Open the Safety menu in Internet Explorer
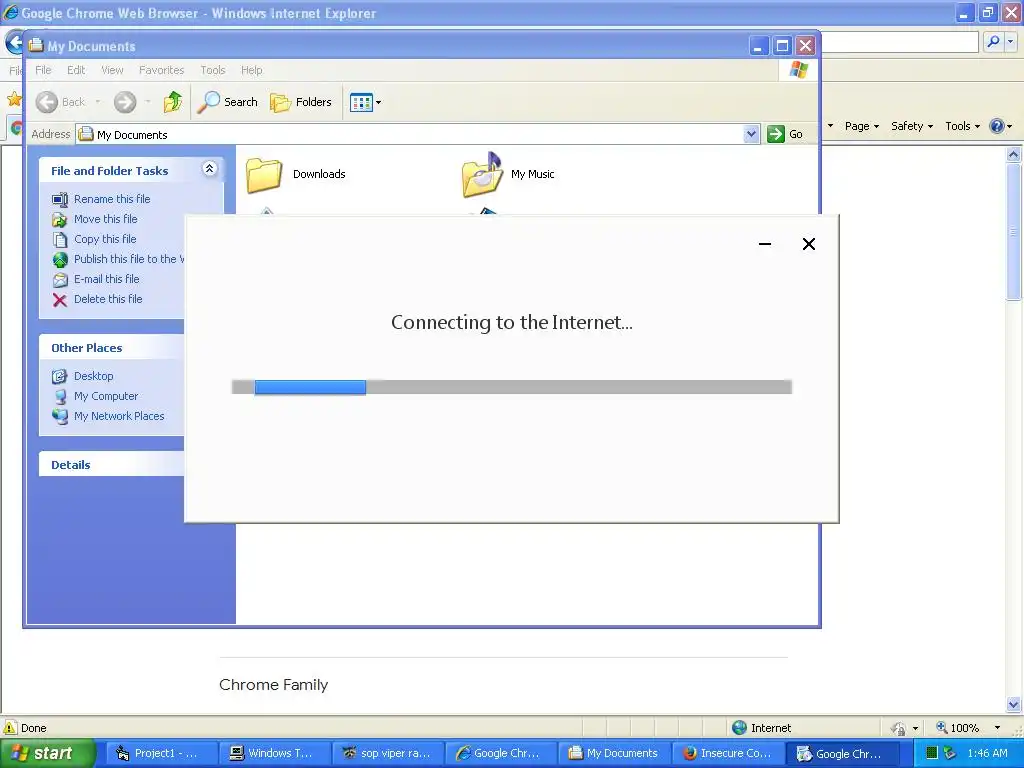 [912, 126]
